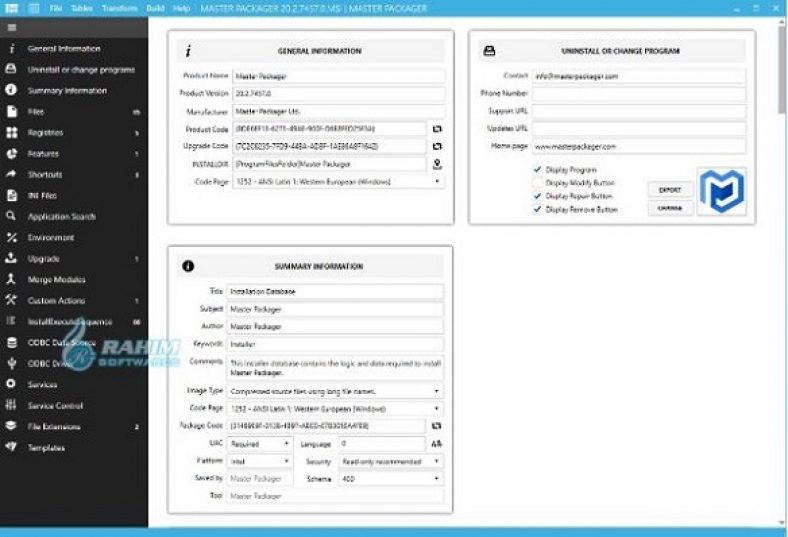
Task: Click the Manufacturer field
Action: point(338,111)
